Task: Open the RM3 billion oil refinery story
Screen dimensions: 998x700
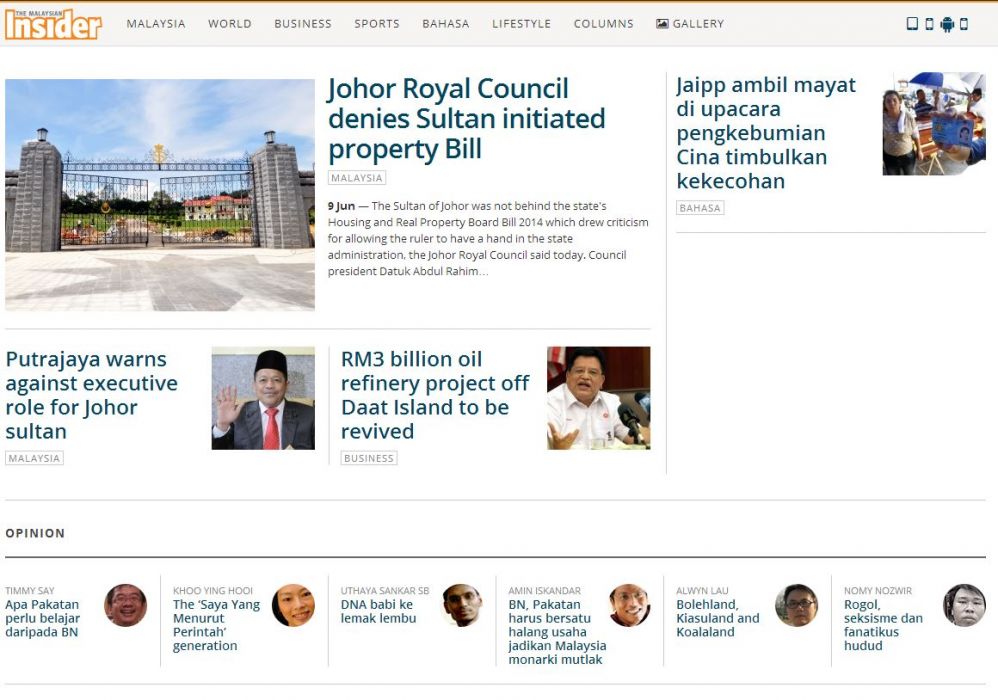Action: pos(435,395)
